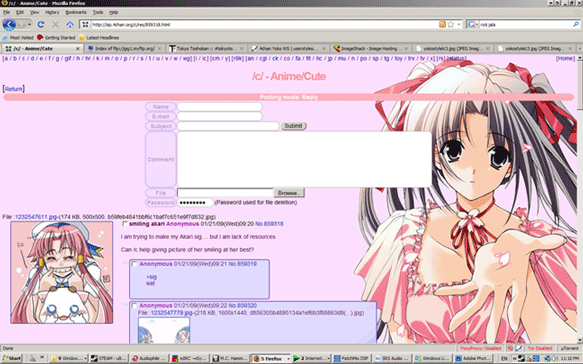Viewport: 583px width, 364px height.
Task: Open file link 1232547611.jpg
Action: pos(36,217)
